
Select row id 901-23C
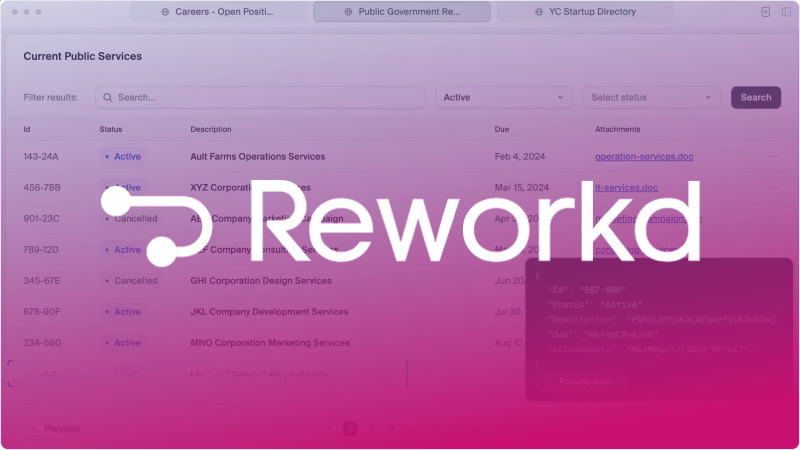click(x=41, y=219)
